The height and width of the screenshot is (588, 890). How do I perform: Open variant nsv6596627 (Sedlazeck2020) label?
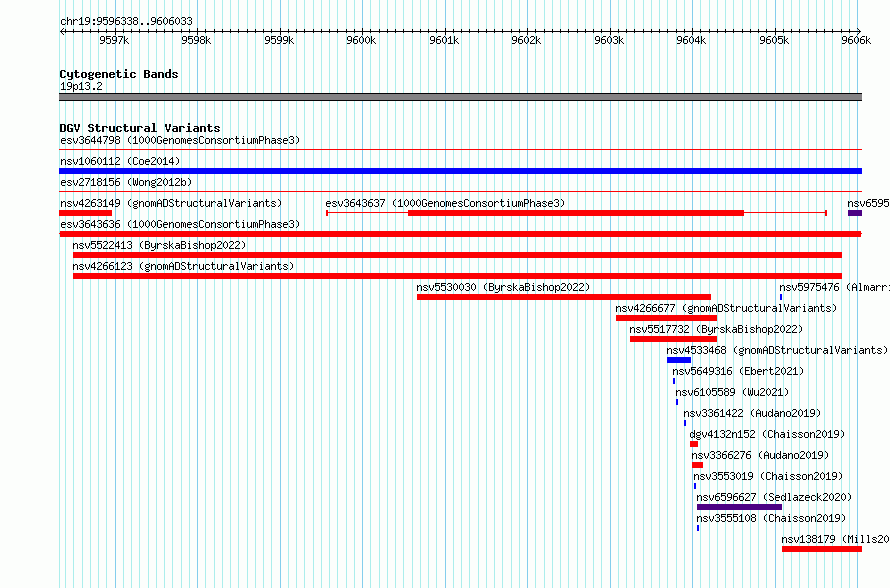pos(774,497)
